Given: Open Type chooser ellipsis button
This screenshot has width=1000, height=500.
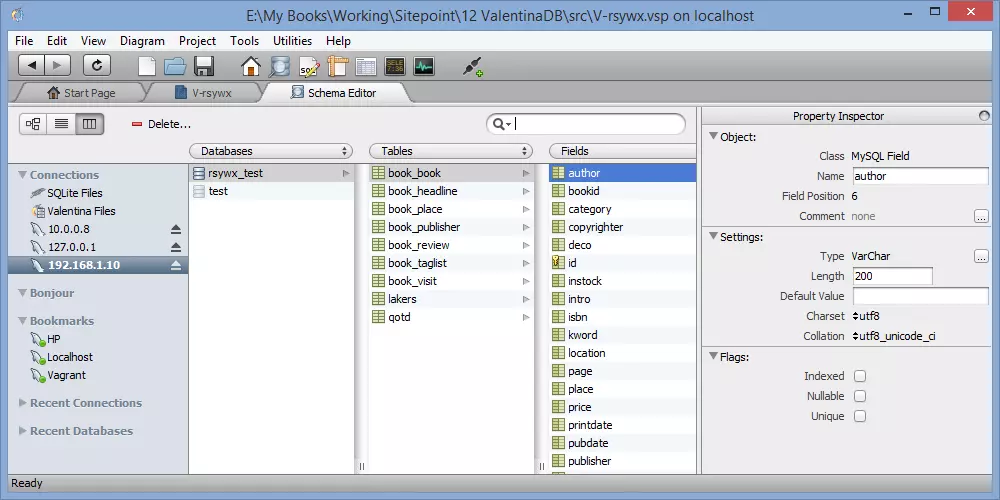Looking at the screenshot, I should click(x=982, y=256).
